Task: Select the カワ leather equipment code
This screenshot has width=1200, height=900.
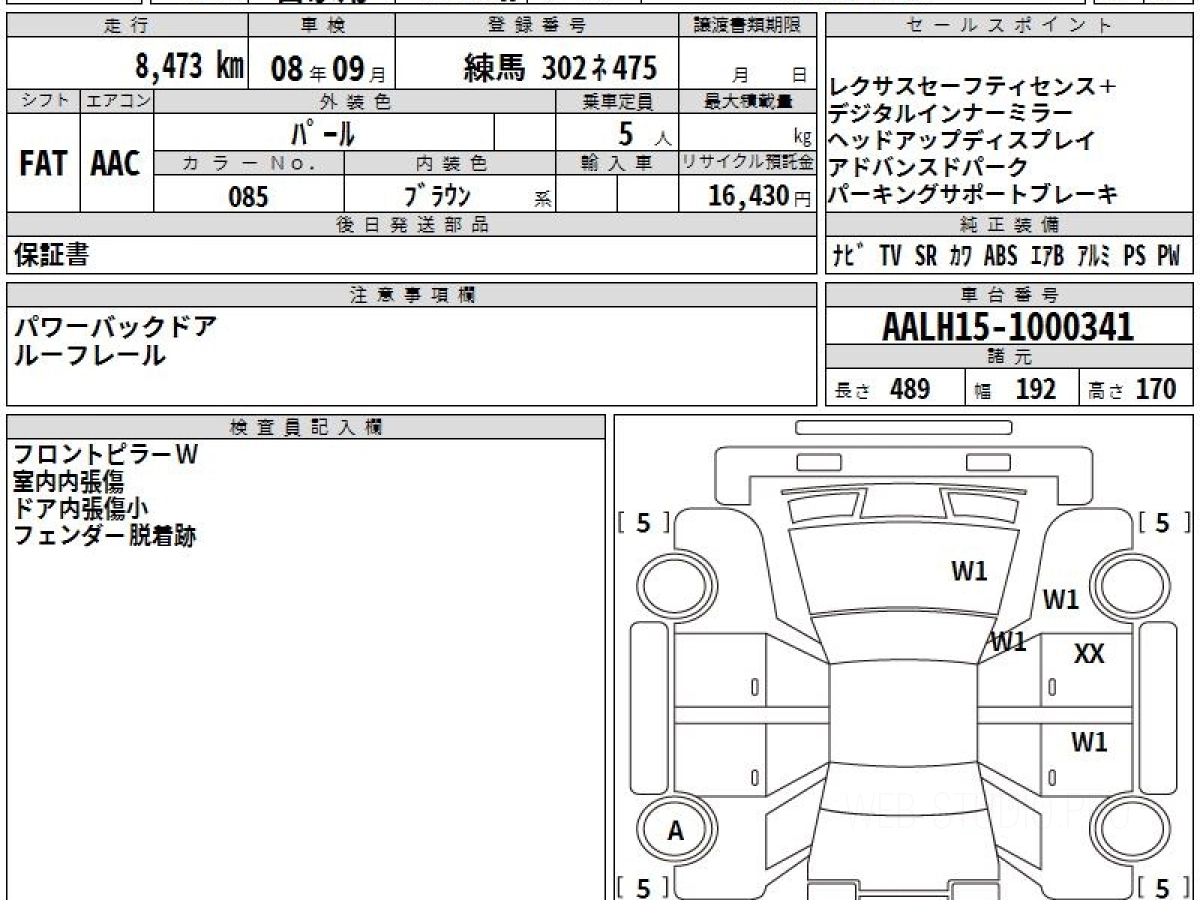Action: [961, 256]
